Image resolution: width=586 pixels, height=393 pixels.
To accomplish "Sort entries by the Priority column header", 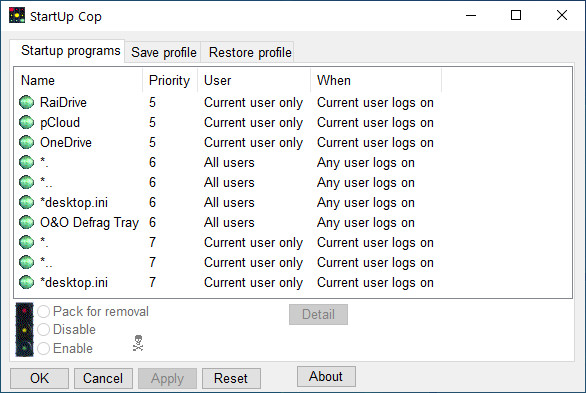I will (170, 80).
